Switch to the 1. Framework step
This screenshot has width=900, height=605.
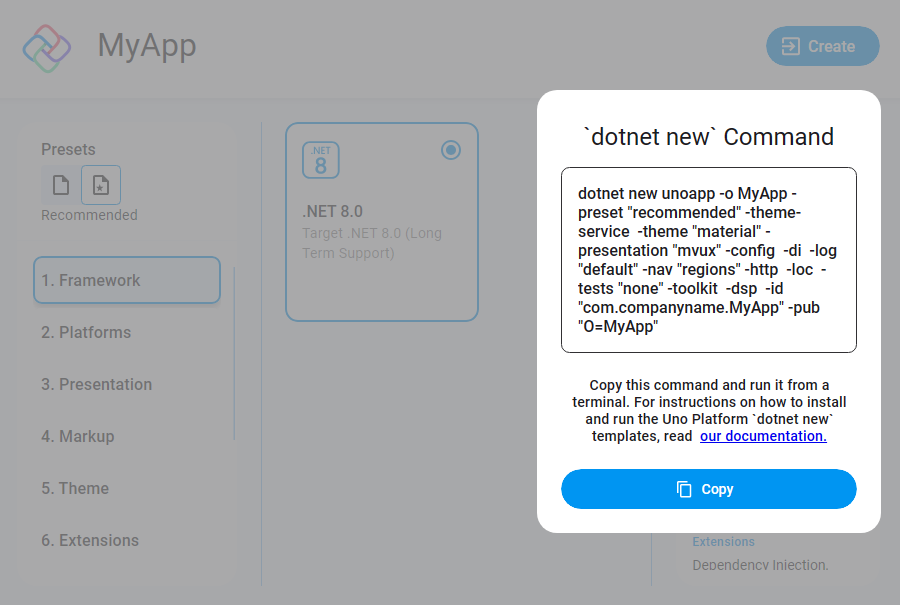(126, 280)
